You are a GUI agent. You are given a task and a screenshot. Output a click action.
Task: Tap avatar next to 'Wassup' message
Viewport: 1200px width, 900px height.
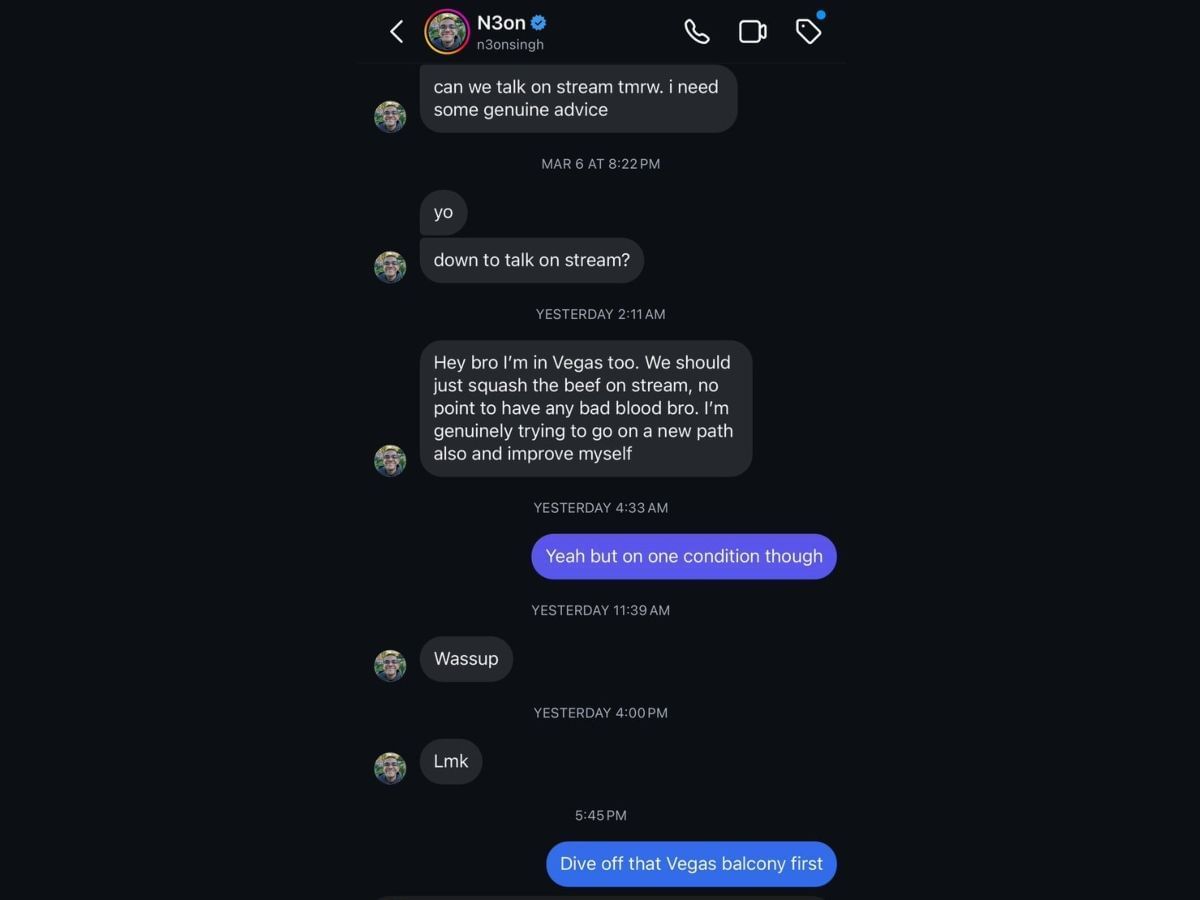pos(390,665)
